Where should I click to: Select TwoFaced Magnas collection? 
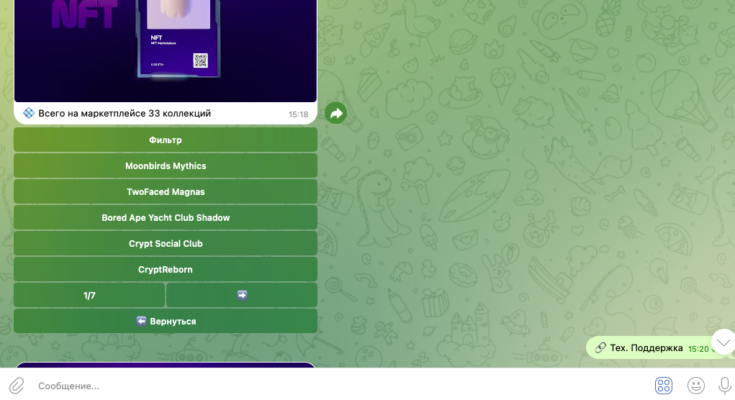[165, 192]
